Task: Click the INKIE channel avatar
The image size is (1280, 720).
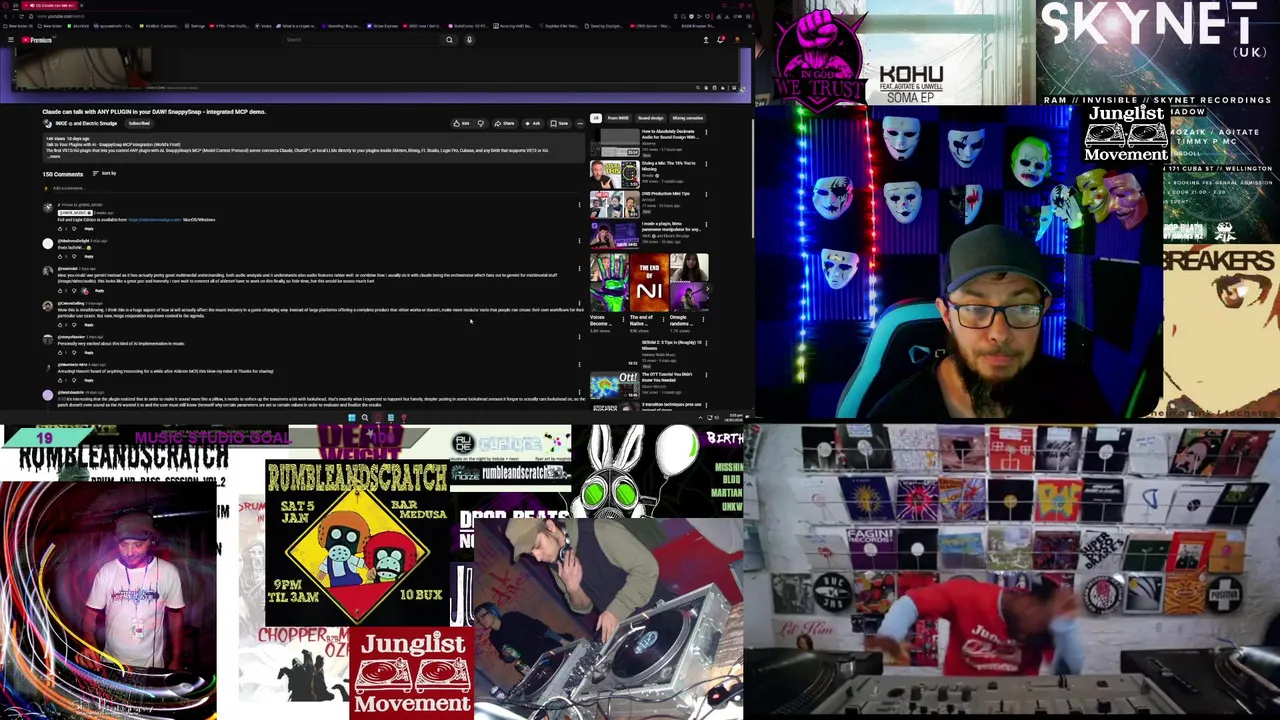Action: [x=47, y=123]
